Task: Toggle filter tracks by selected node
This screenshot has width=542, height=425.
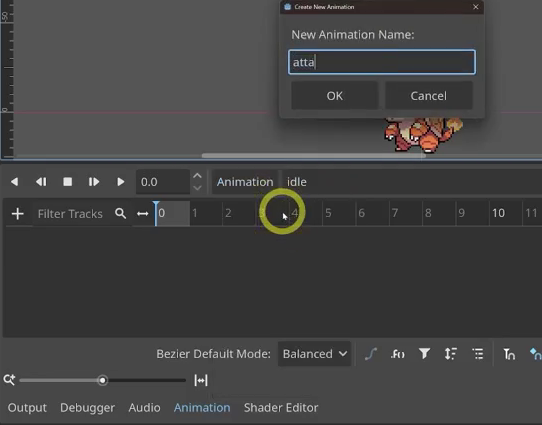Action: tap(424, 353)
